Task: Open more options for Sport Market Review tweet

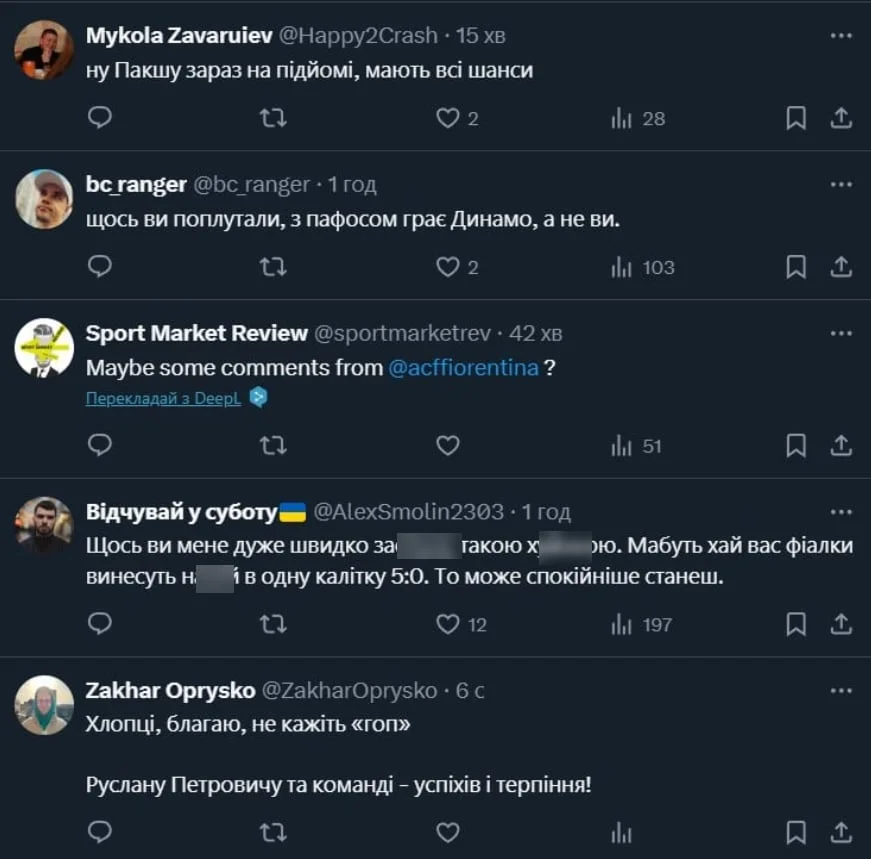Action: [841, 333]
